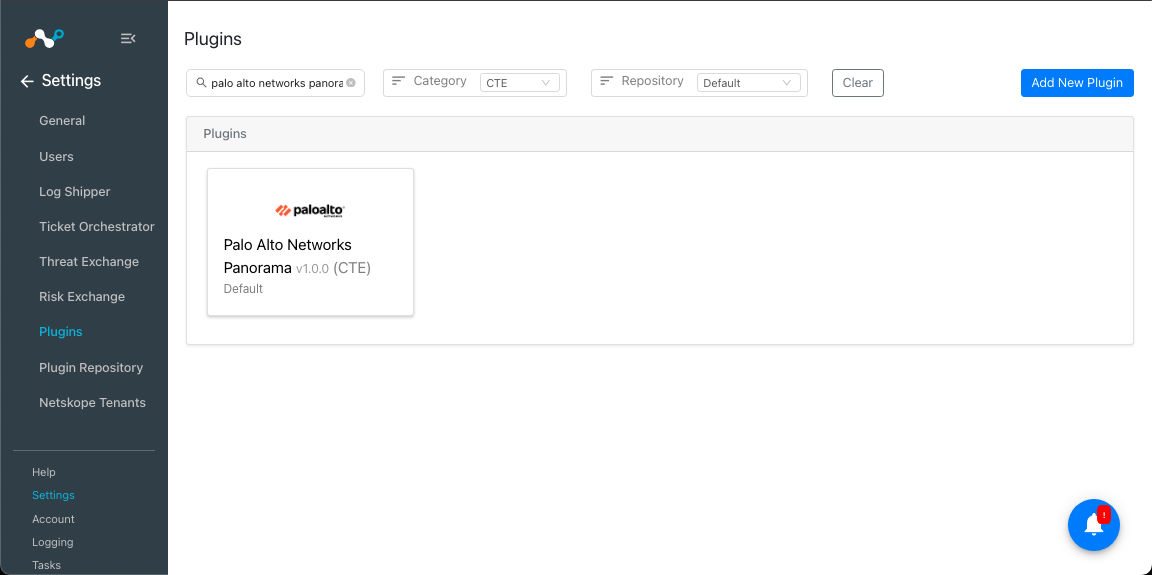Click Add New Plugin button
The image size is (1152, 575).
pos(1077,83)
